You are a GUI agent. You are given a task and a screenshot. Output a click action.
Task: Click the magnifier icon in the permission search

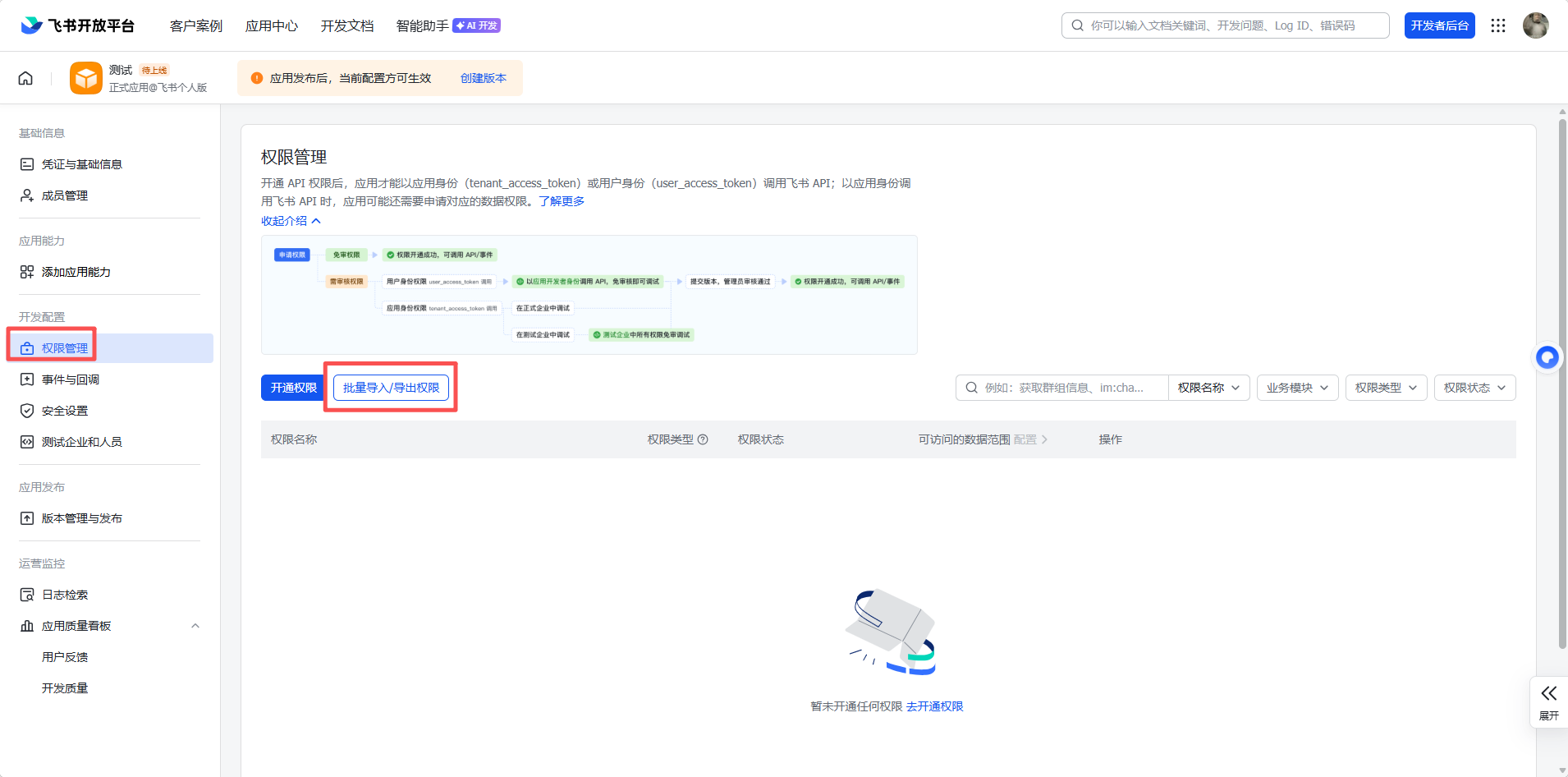[971, 388]
